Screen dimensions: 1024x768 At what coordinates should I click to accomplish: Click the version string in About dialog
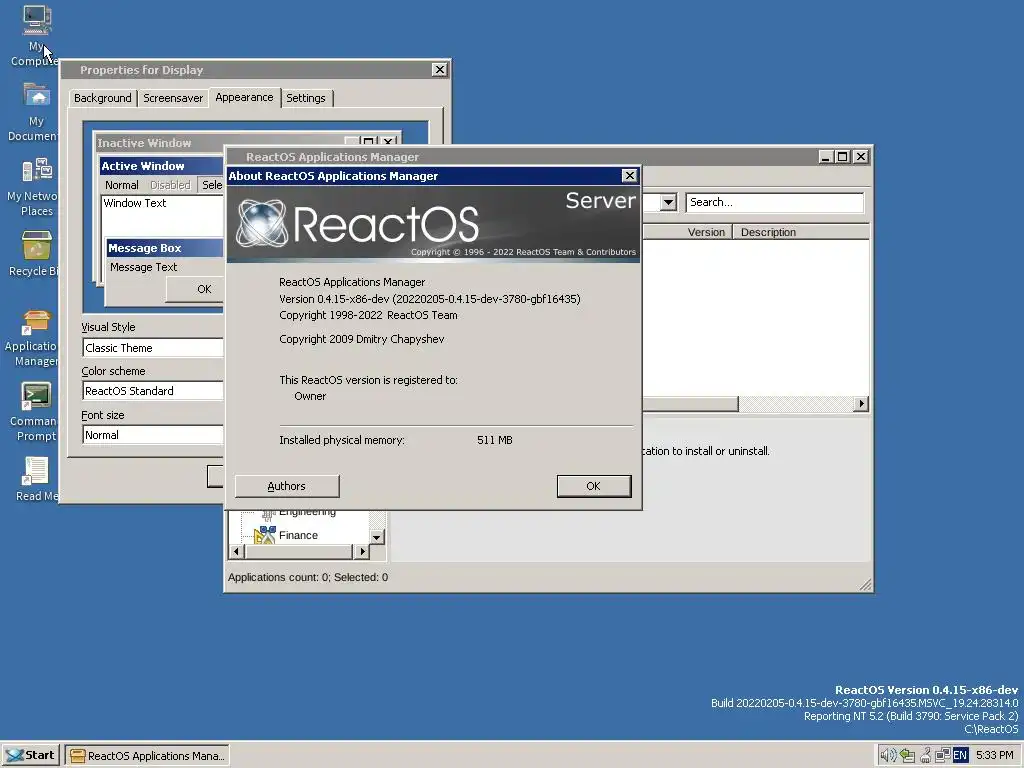[430, 299]
